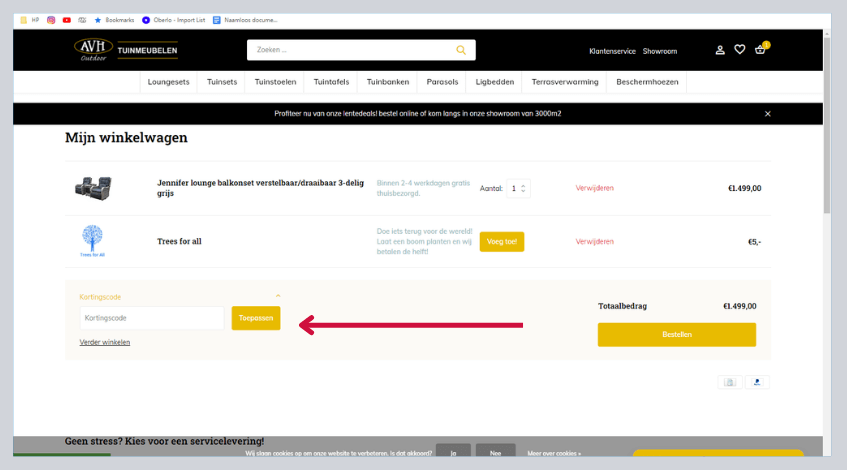The image size is (847, 470).
Task: Open the Terrasverwarming category menu
Action: [x=565, y=82]
